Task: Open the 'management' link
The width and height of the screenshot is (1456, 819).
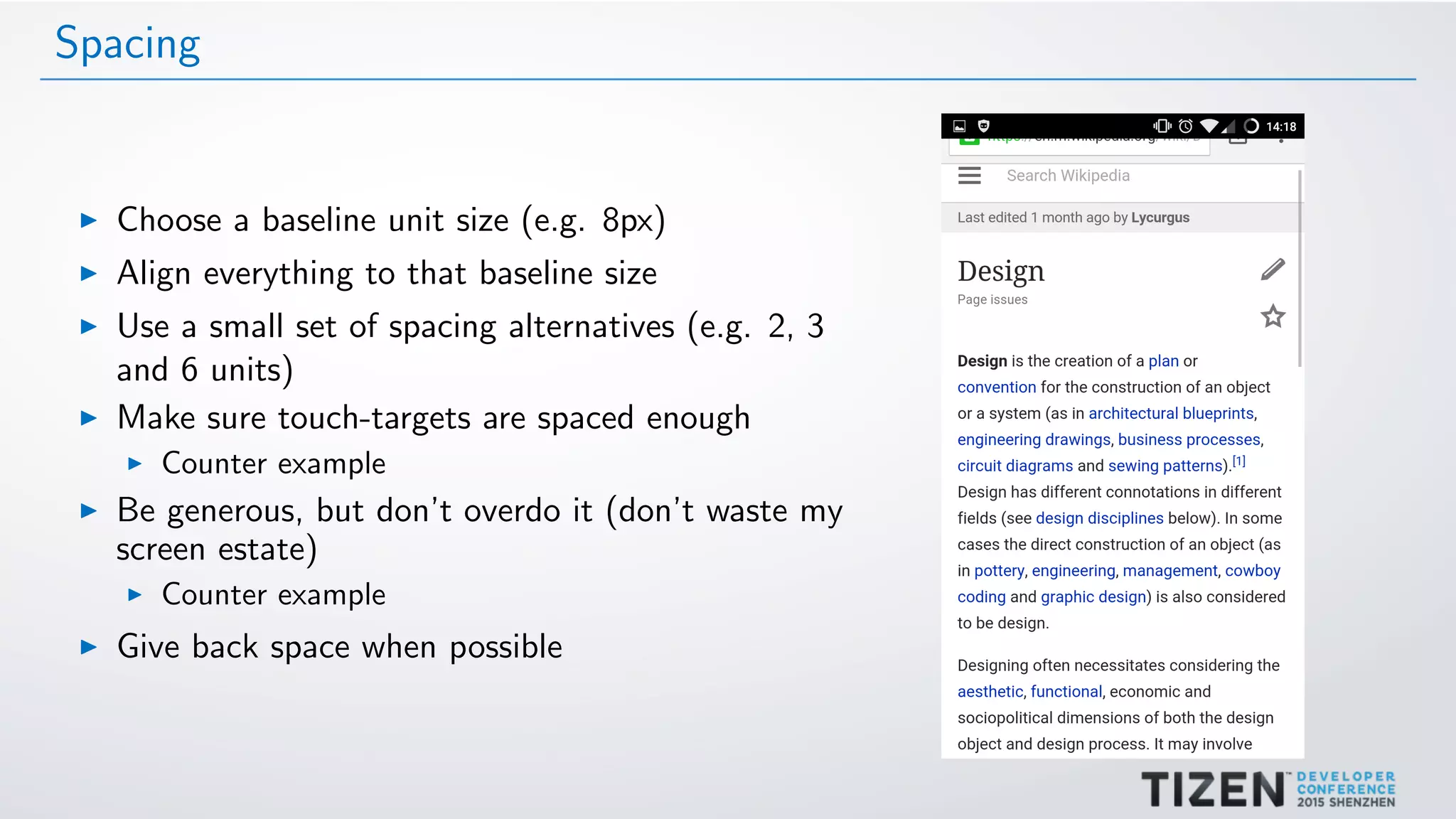Action: (x=1170, y=571)
